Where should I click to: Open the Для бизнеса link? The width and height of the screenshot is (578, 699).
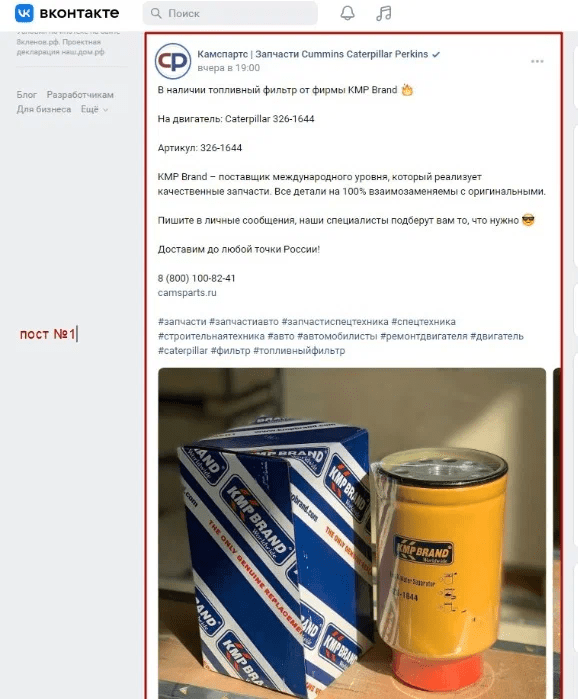click(x=44, y=109)
